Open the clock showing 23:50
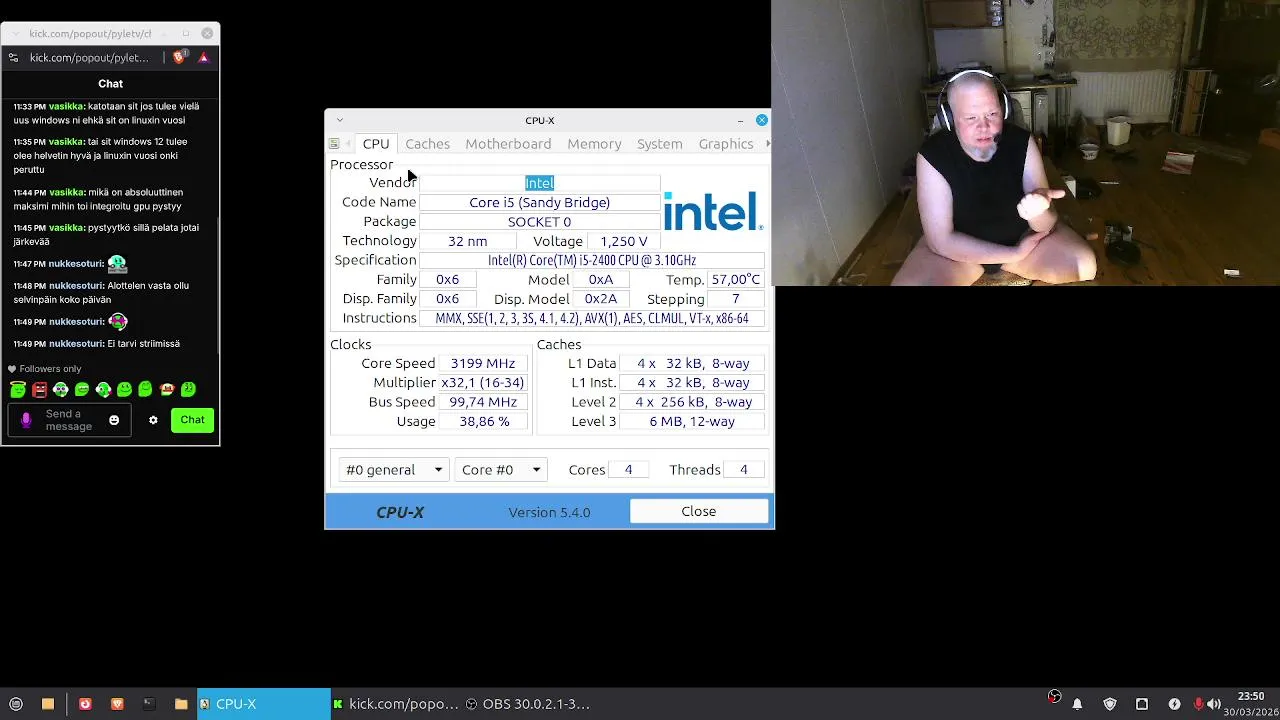Screen dimensions: 1280x720 [1250, 703]
